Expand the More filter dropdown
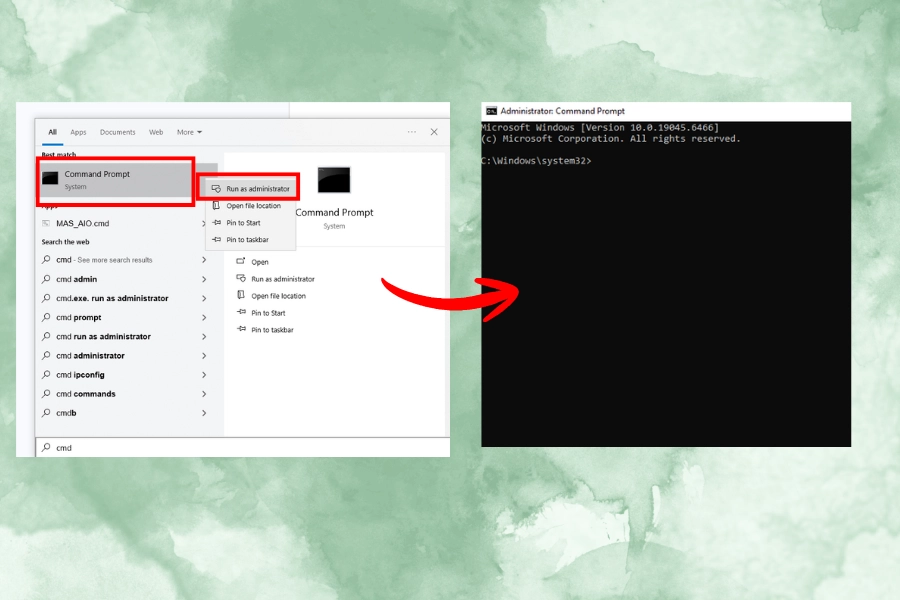 click(x=189, y=132)
